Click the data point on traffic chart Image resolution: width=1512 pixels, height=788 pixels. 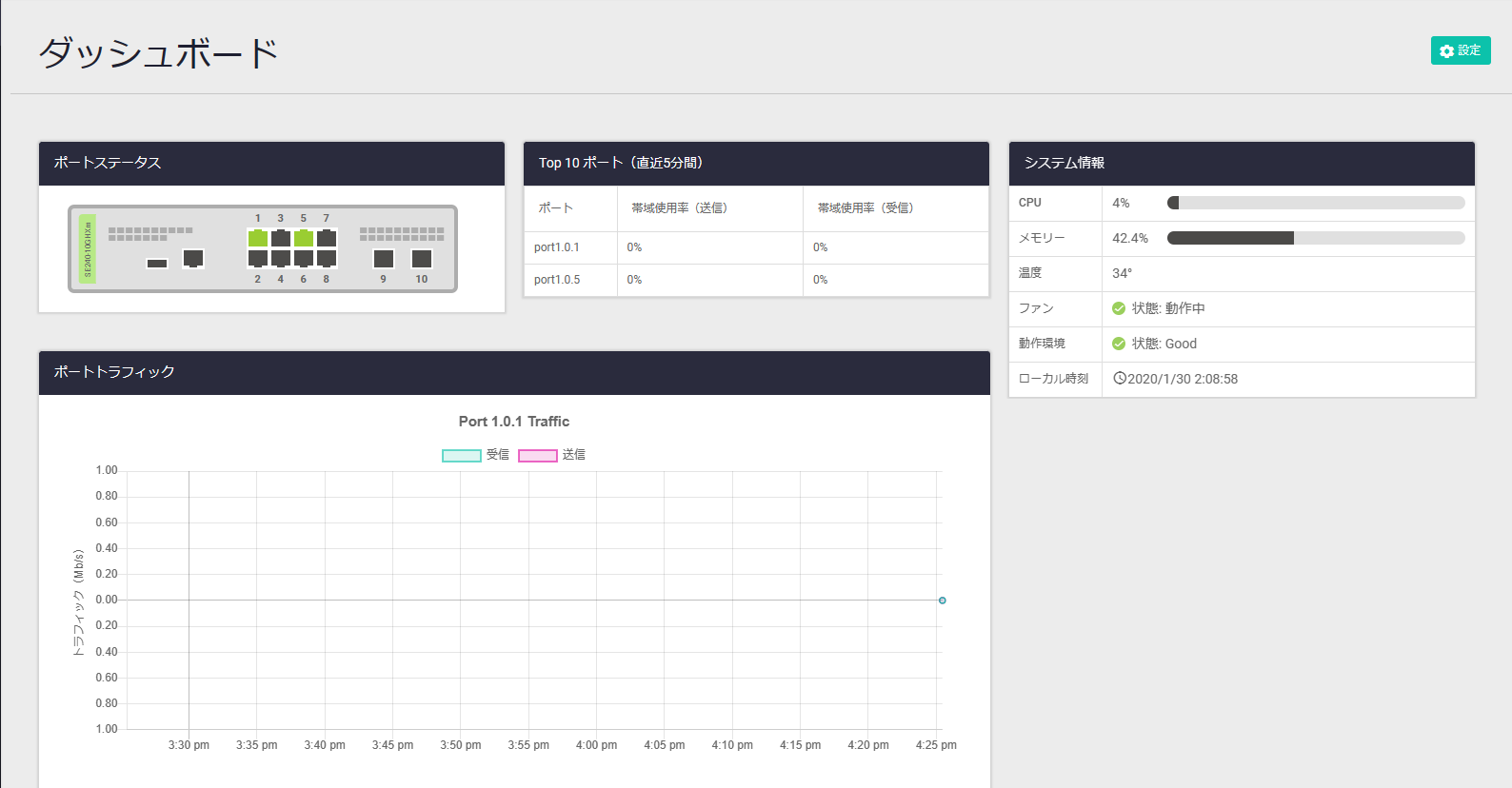coord(943,601)
